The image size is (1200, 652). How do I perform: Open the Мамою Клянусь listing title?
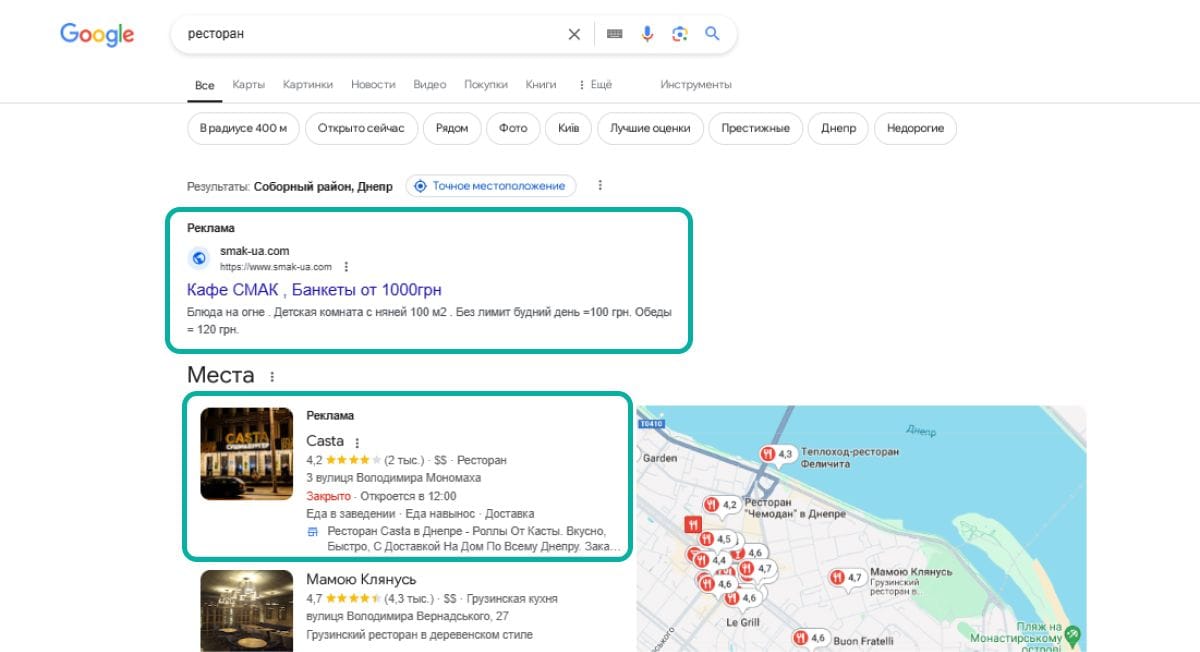[x=361, y=579]
